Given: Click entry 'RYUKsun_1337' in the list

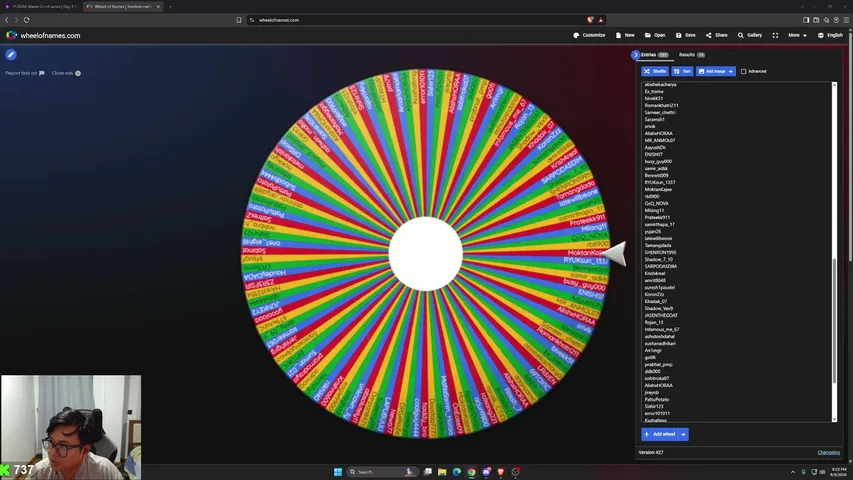Looking at the screenshot, I should coord(660,182).
